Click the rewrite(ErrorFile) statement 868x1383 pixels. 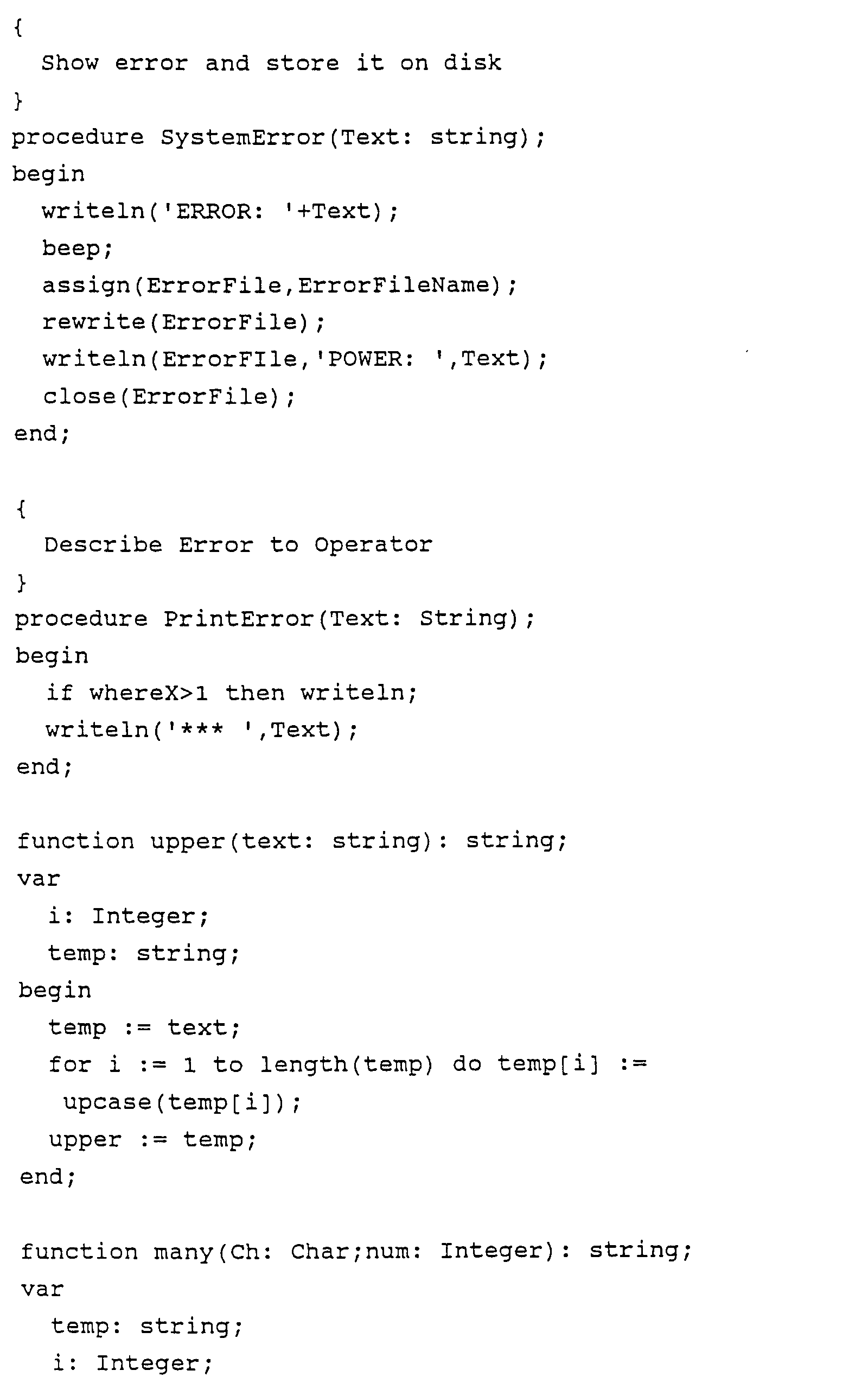tap(184, 323)
